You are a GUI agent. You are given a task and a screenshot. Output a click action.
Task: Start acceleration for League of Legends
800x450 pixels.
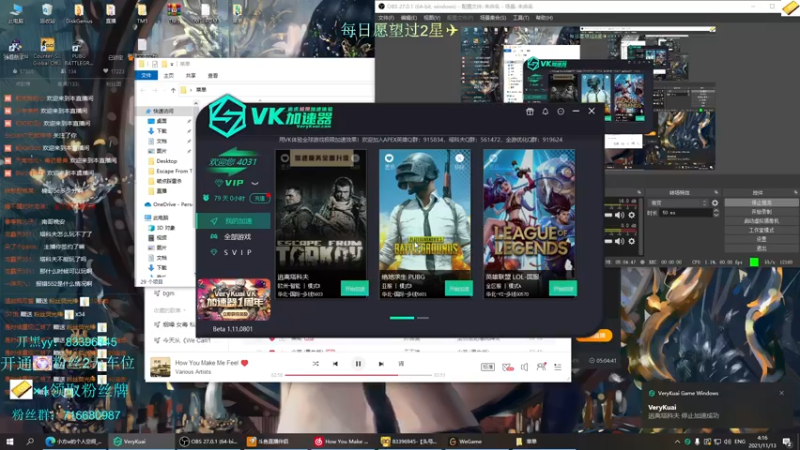563,289
